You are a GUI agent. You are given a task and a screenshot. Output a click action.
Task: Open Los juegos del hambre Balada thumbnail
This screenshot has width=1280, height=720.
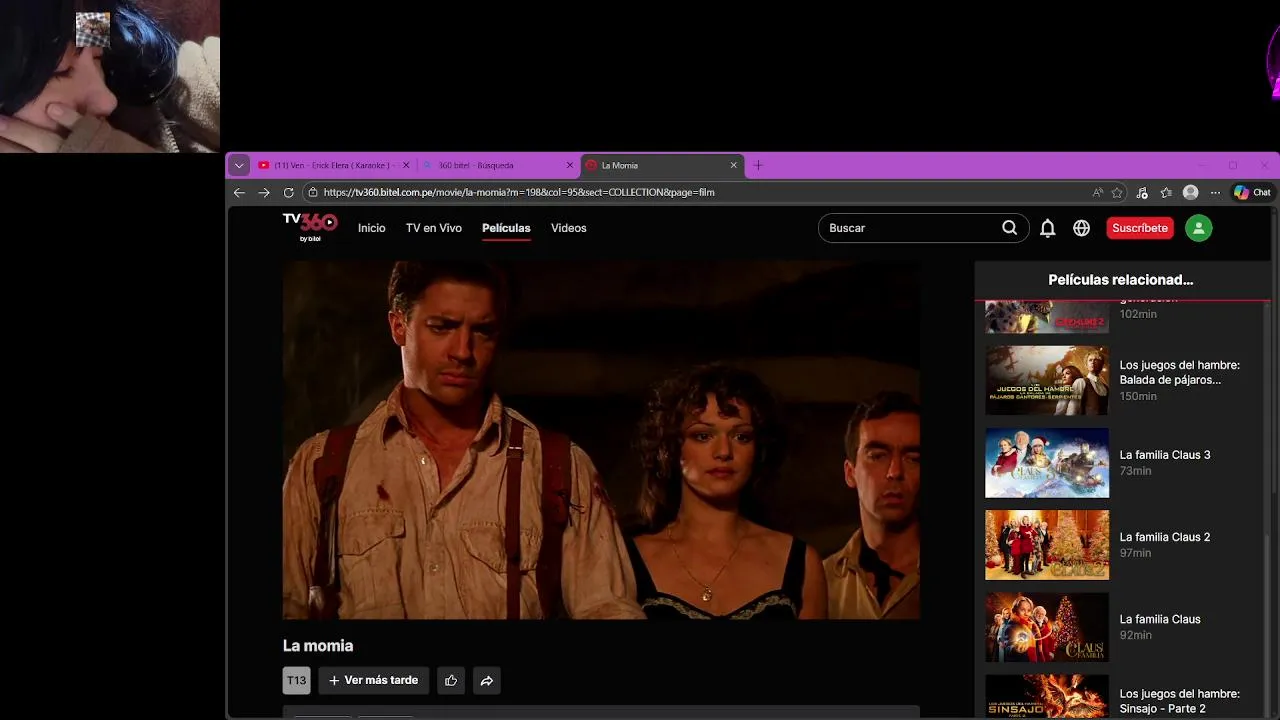1047,380
